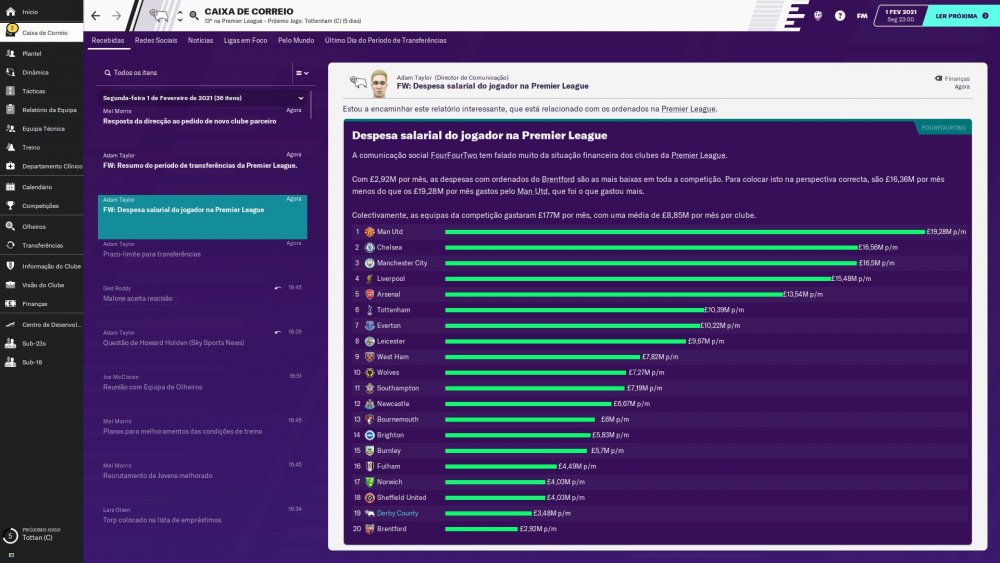Click the Derby County club crest in header

click(x=159, y=15)
